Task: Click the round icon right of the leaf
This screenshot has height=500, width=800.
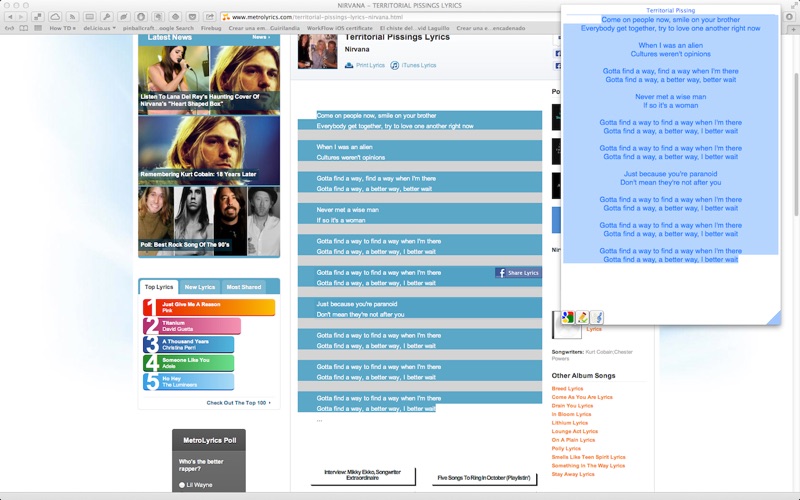Action: pyautogui.click(x=141, y=17)
